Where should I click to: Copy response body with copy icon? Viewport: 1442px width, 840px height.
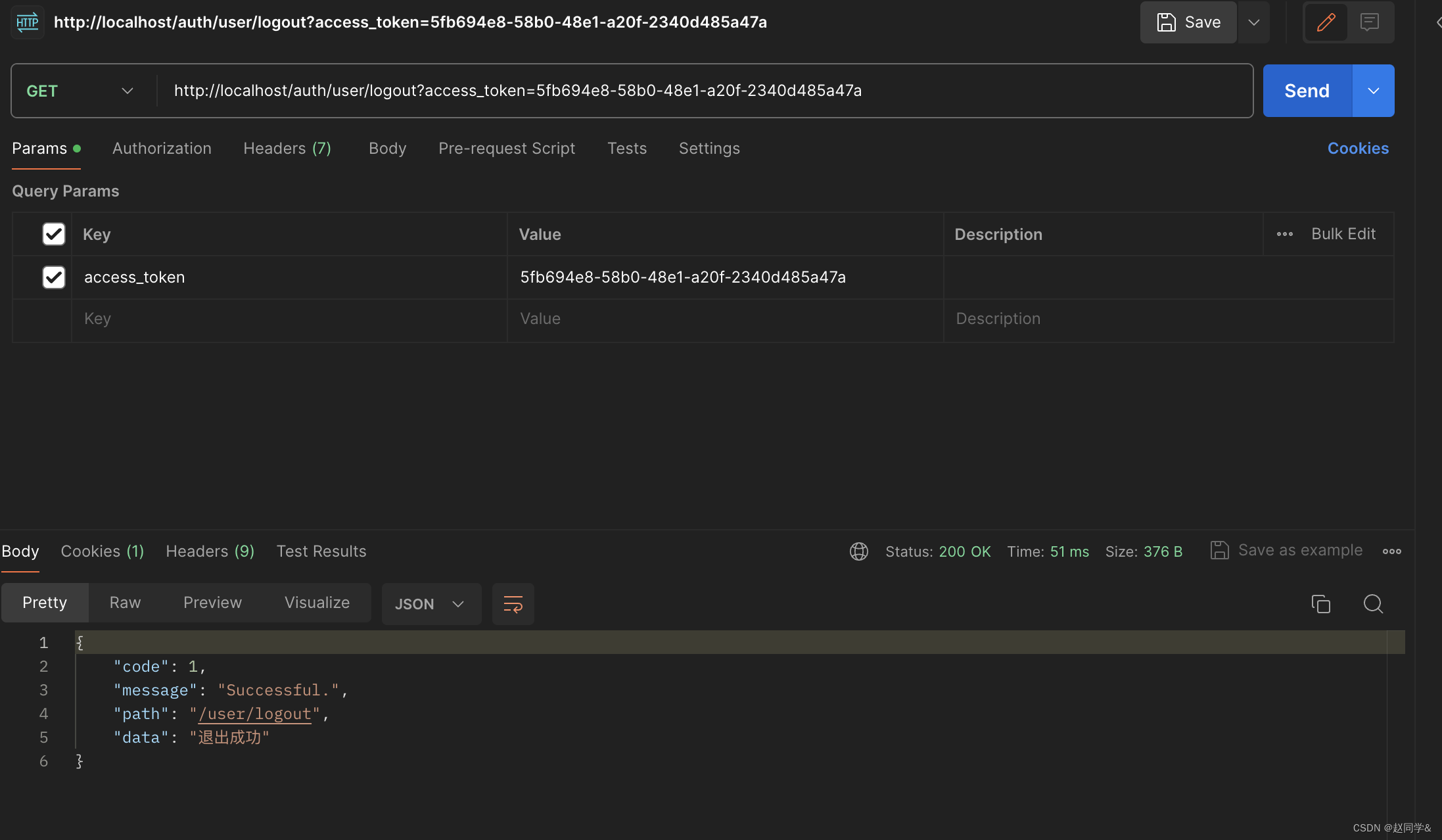tap(1320, 603)
